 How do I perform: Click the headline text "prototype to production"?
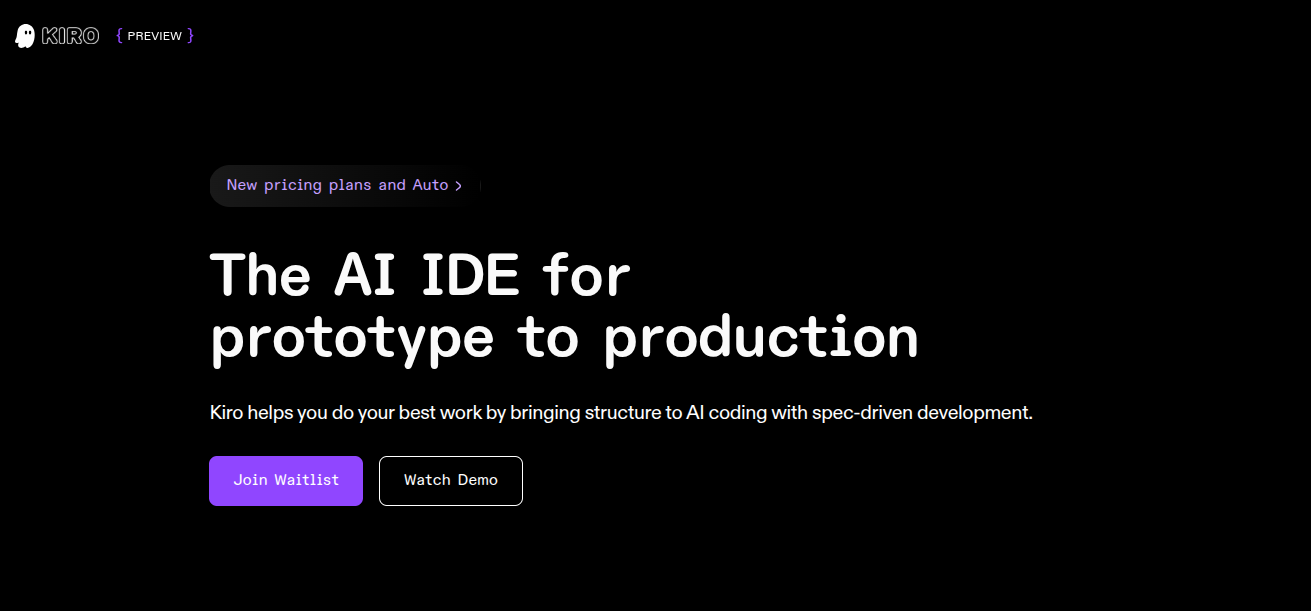tap(564, 340)
